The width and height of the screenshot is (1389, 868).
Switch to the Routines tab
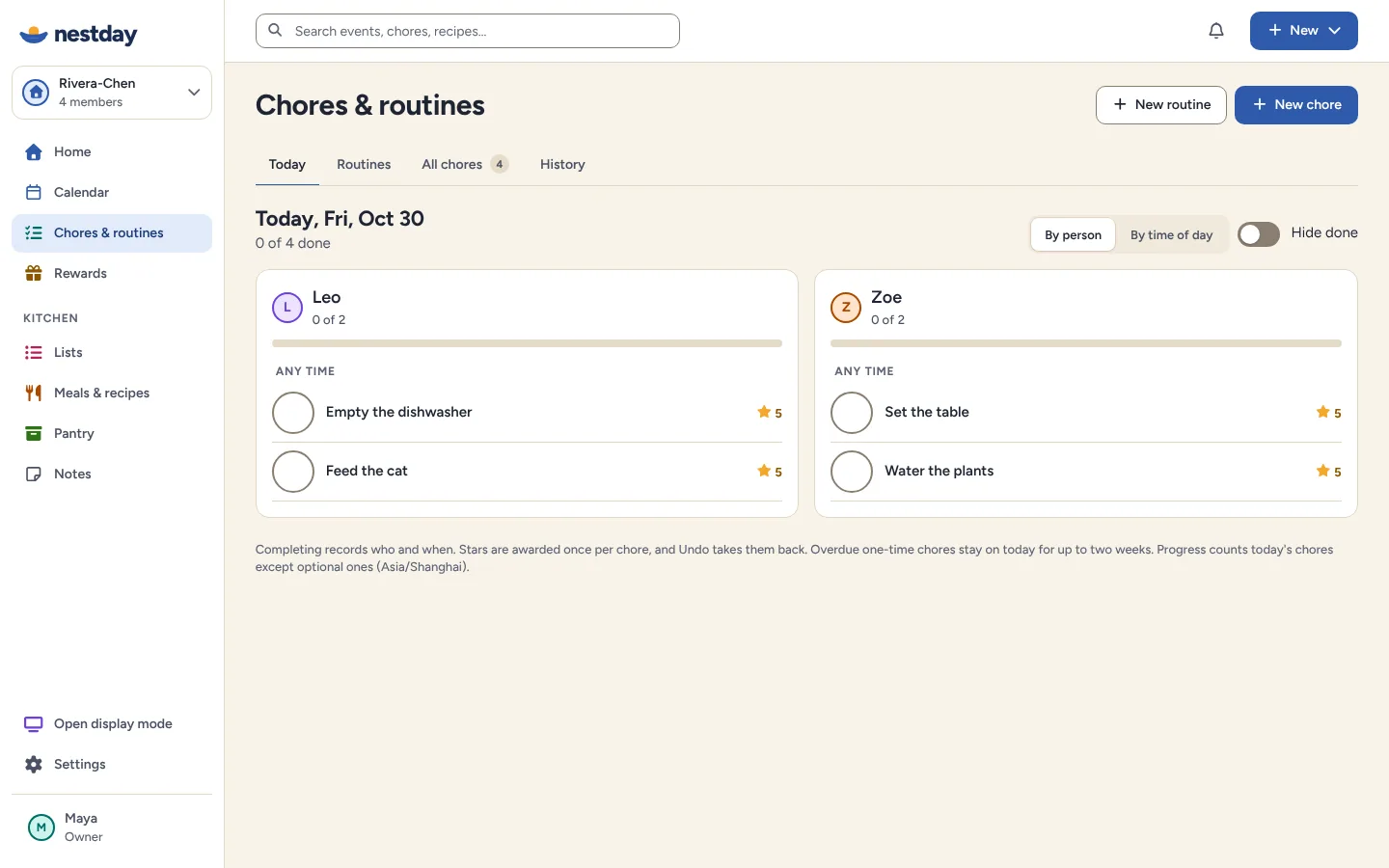point(364,165)
